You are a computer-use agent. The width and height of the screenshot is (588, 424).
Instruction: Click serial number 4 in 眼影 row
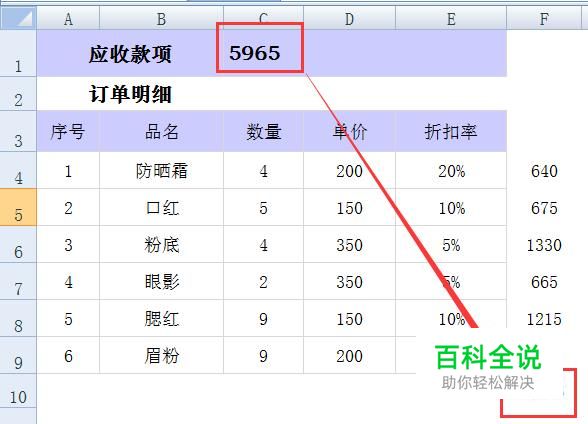pyautogui.click(x=68, y=281)
